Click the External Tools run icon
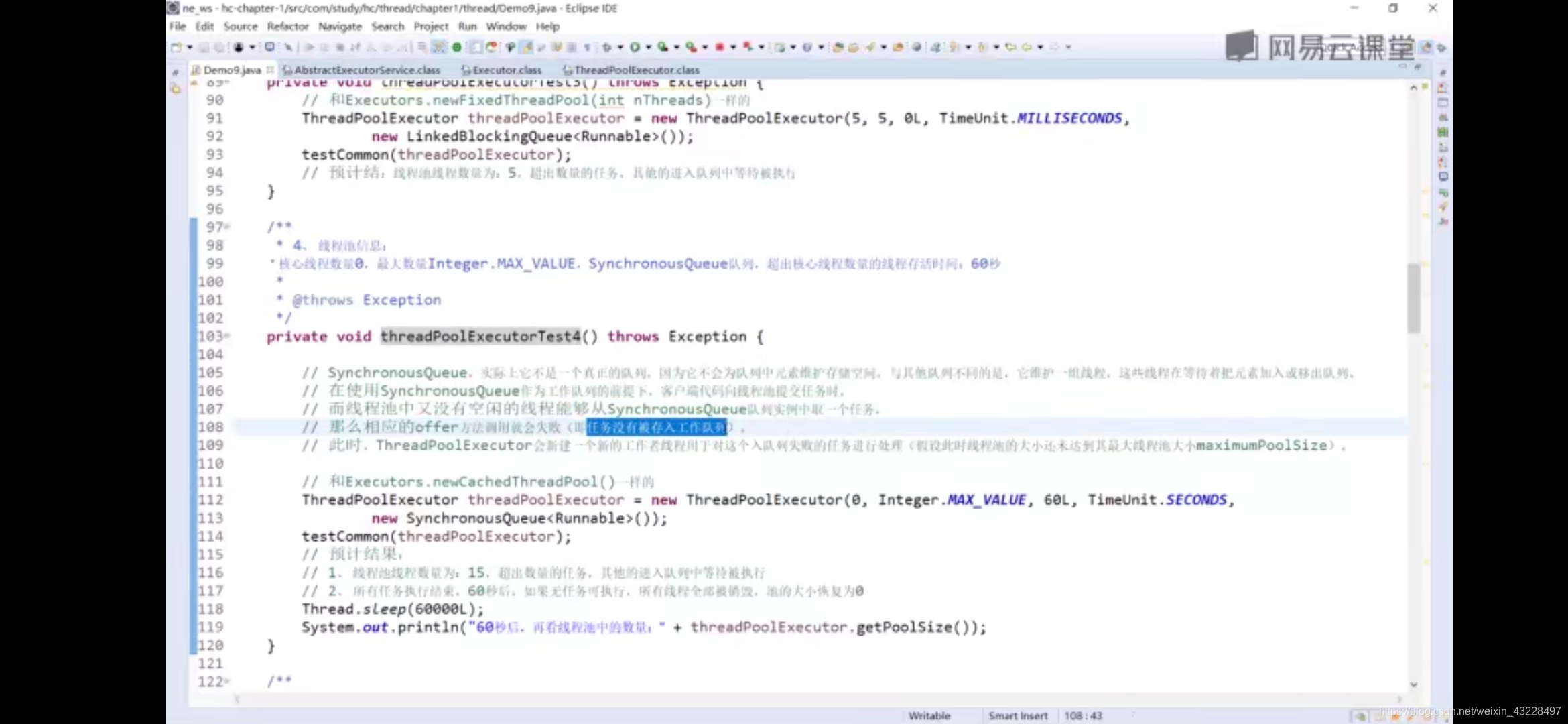 (691, 47)
